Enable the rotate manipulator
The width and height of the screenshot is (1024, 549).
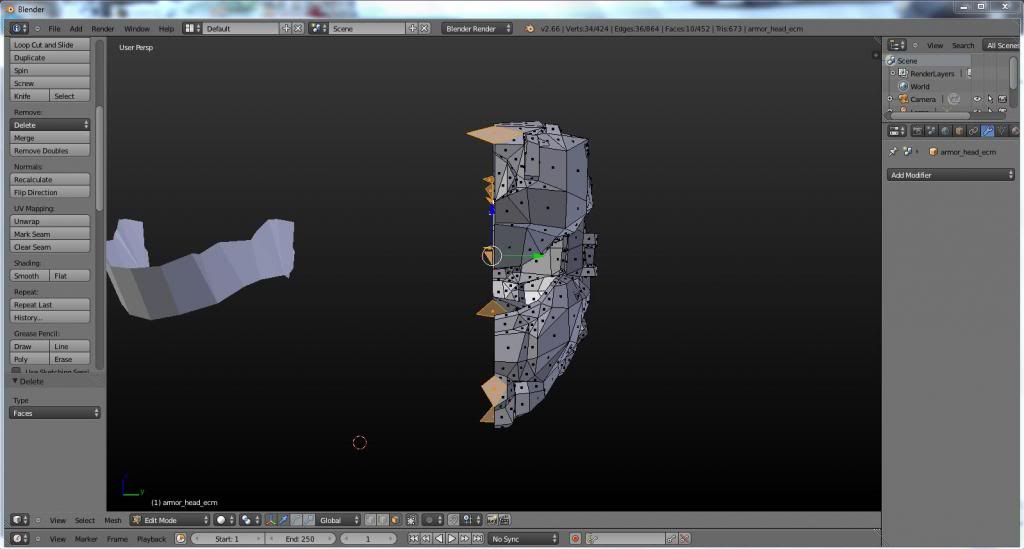[x=296, y=520]
